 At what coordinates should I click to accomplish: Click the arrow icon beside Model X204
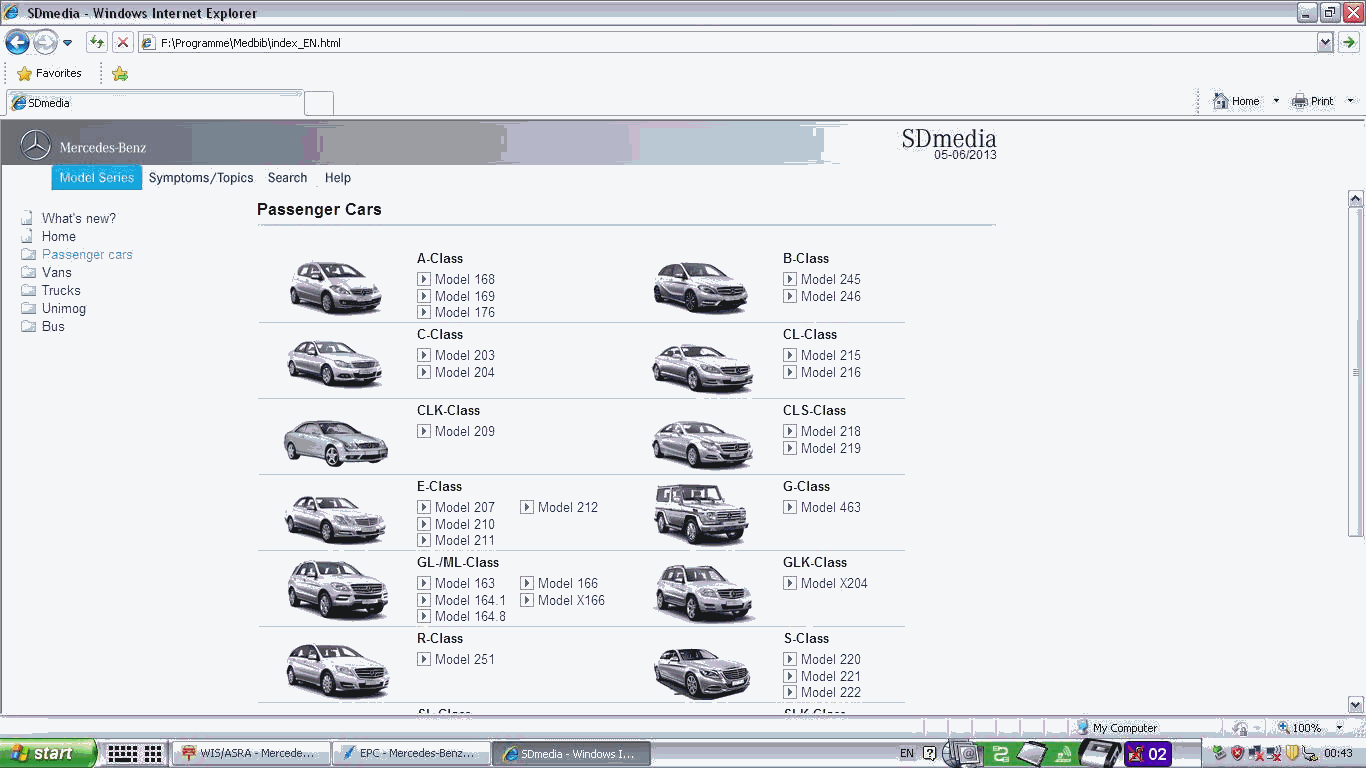pyautogui.click(x=790, y=583)
